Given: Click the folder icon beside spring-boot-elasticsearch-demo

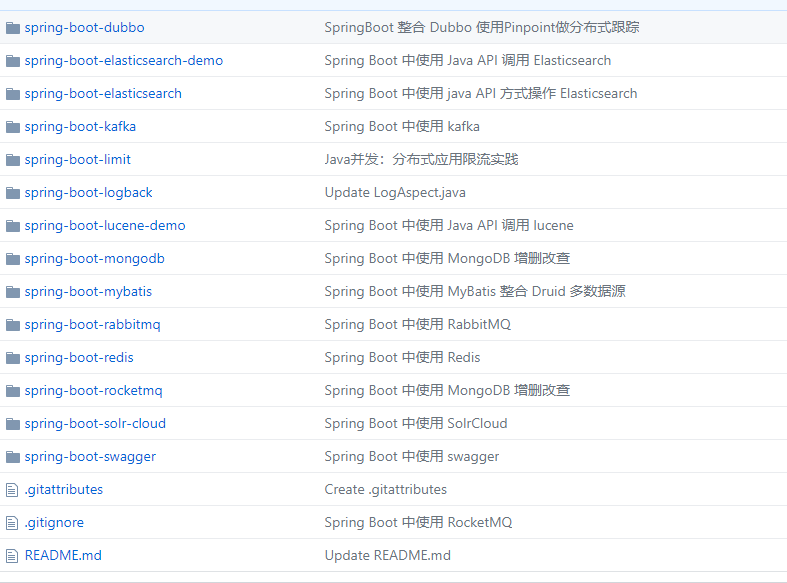Looking at the screenshot, I should pyautogui.click(x=13, y=61).
